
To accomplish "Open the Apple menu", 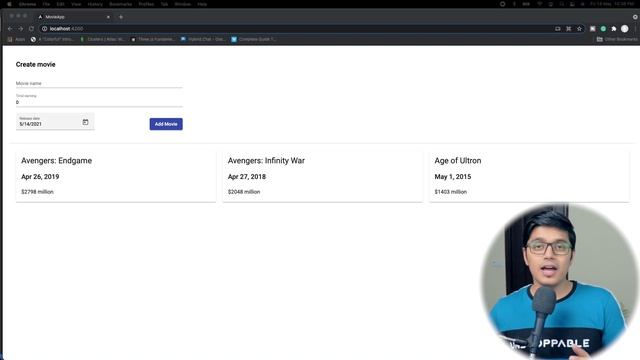I will [9, 4].
